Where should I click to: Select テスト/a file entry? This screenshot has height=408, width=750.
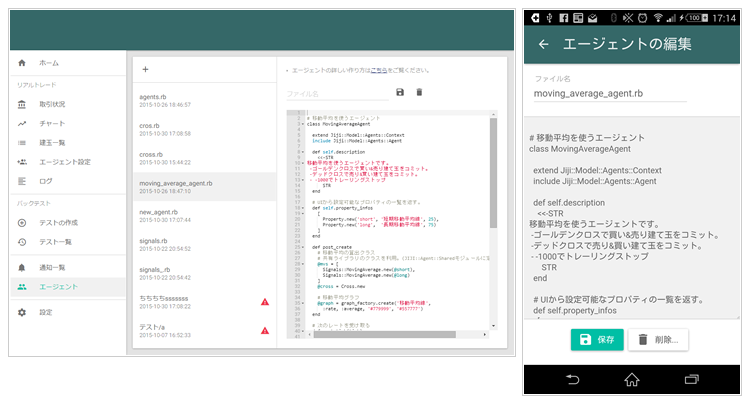point(204,331)
